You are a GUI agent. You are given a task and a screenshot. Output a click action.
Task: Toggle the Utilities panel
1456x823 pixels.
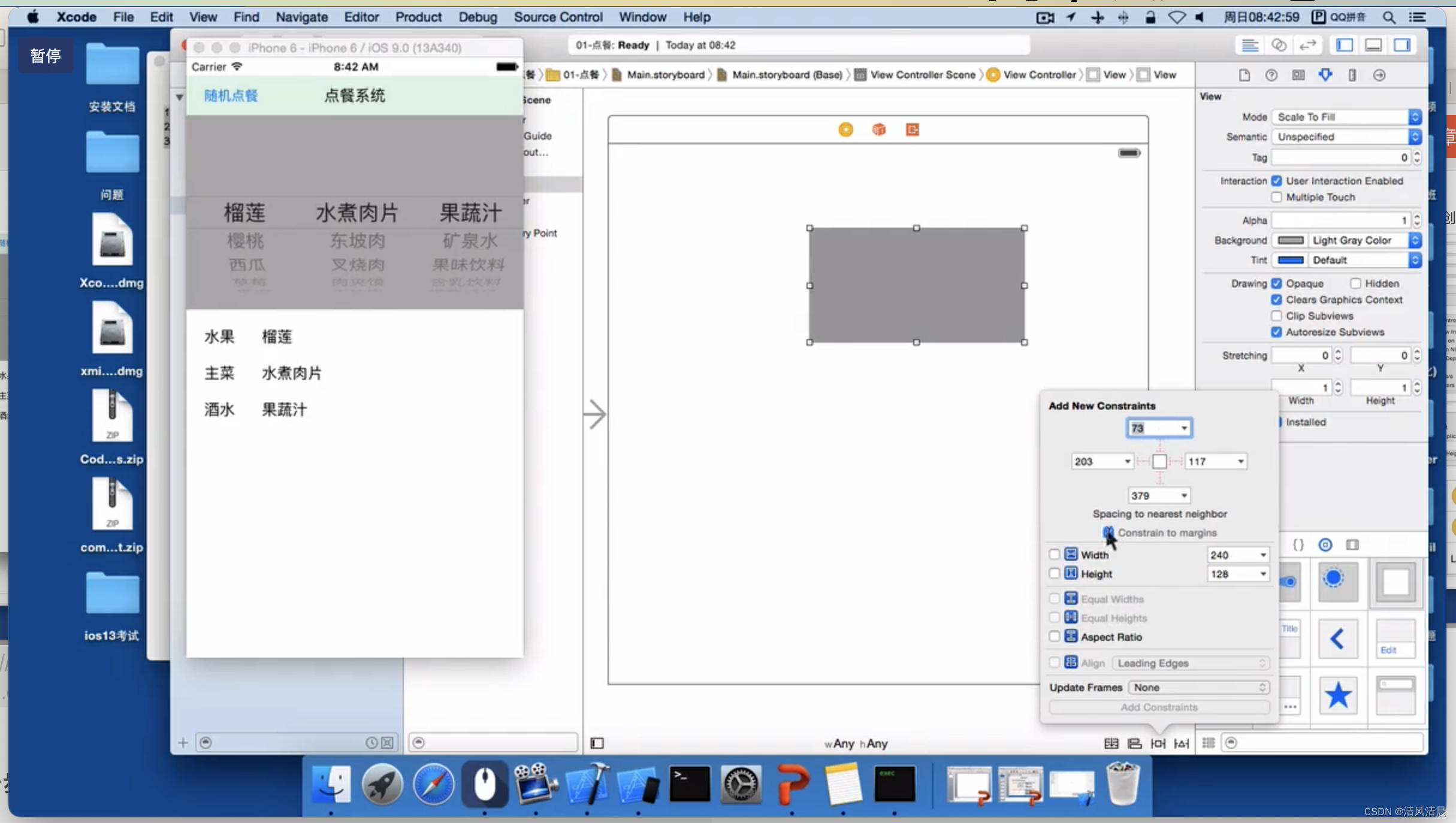click(1402, 45)
